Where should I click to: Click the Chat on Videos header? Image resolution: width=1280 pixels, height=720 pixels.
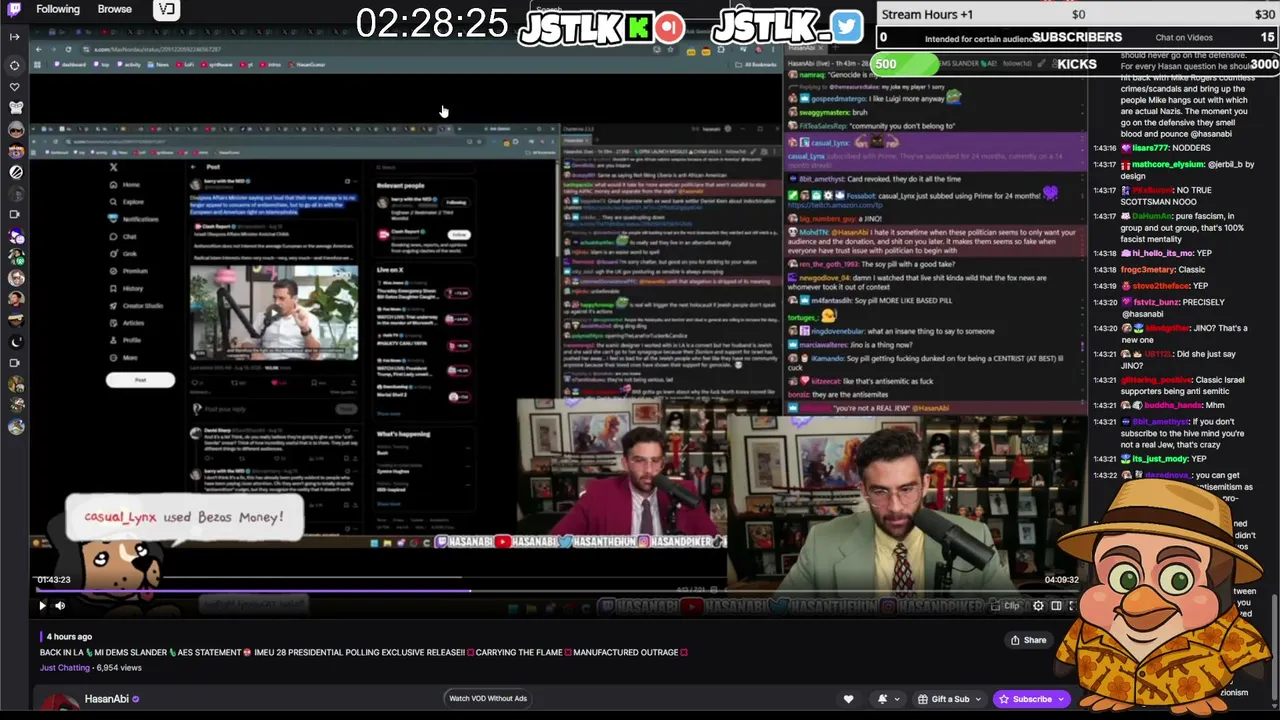(1184, 38)
